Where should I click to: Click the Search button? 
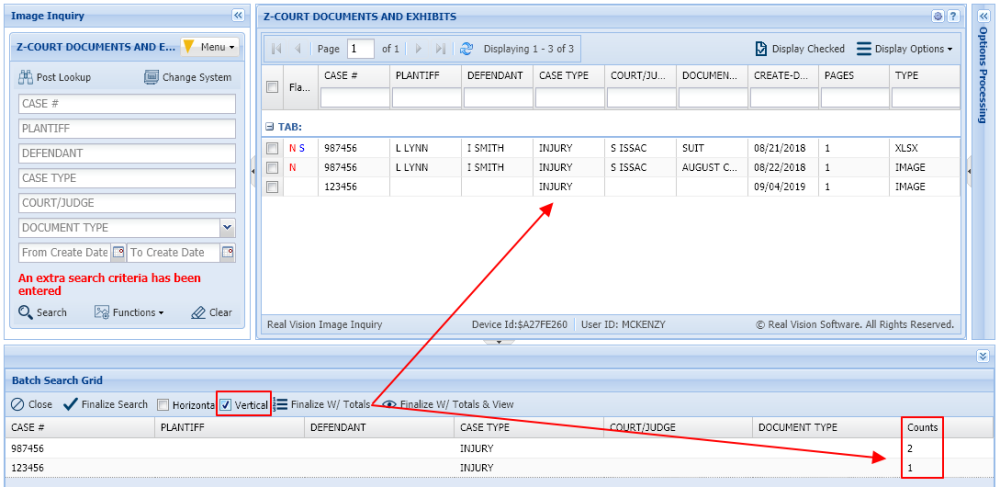tap(43, 312)
